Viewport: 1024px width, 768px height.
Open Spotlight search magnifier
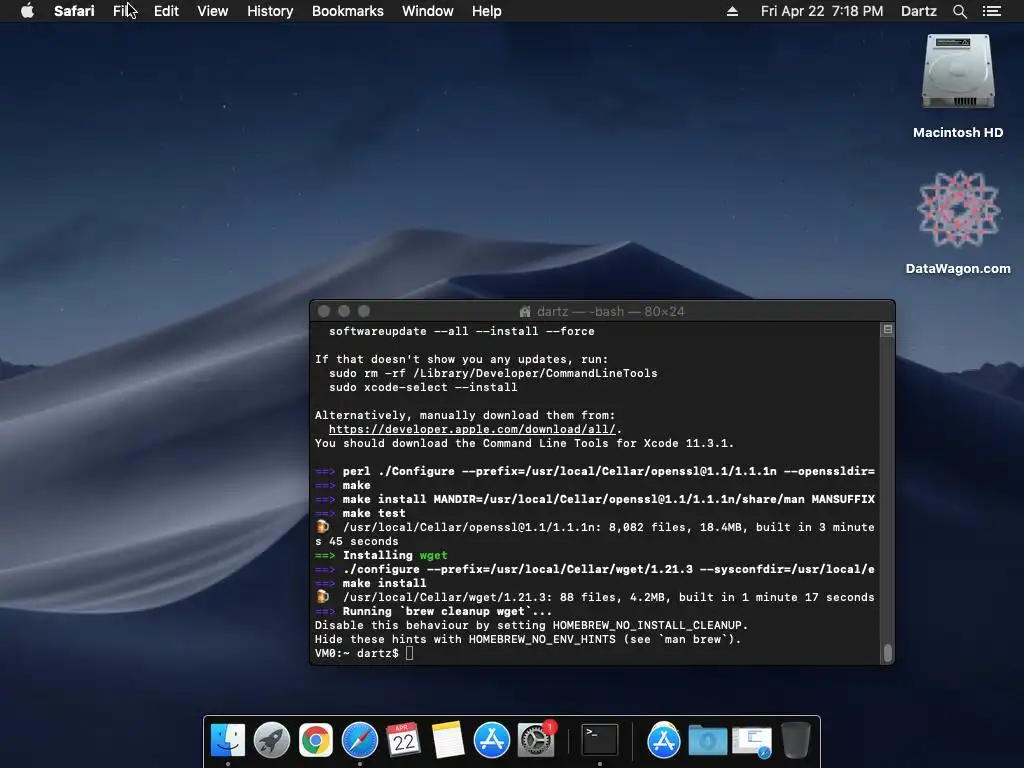959,11
